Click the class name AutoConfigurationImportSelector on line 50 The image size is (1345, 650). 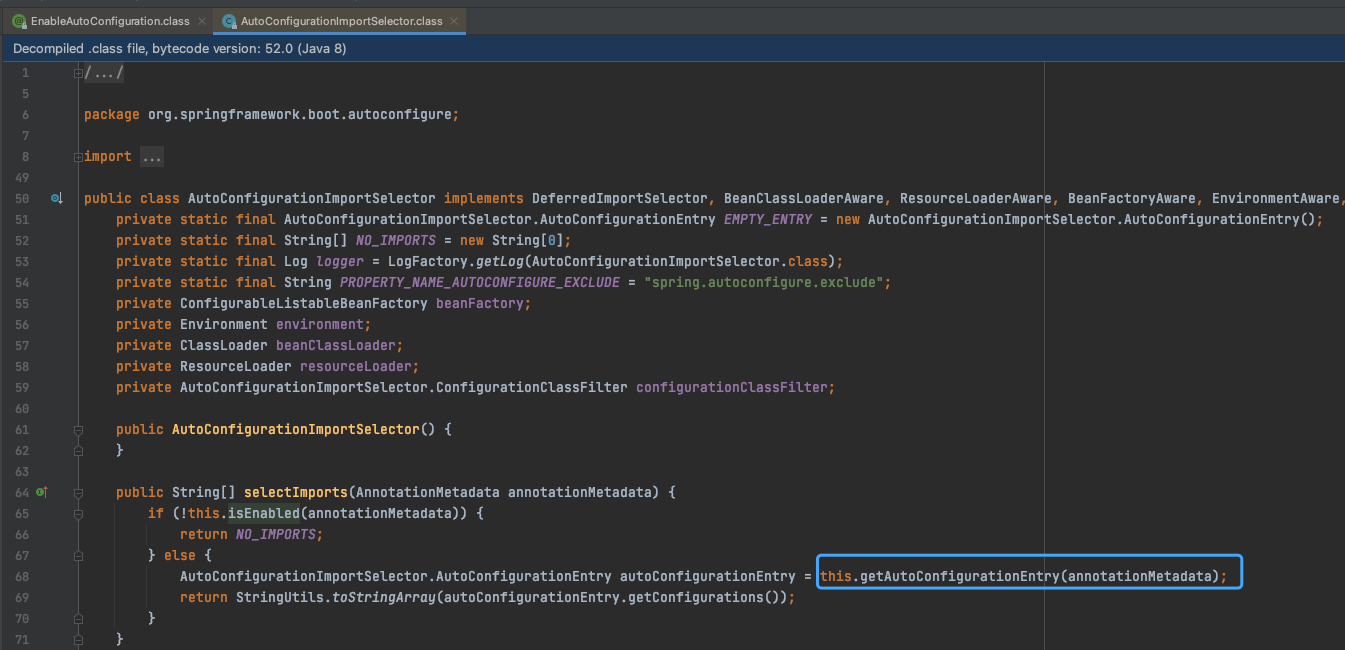coord(312,199)
